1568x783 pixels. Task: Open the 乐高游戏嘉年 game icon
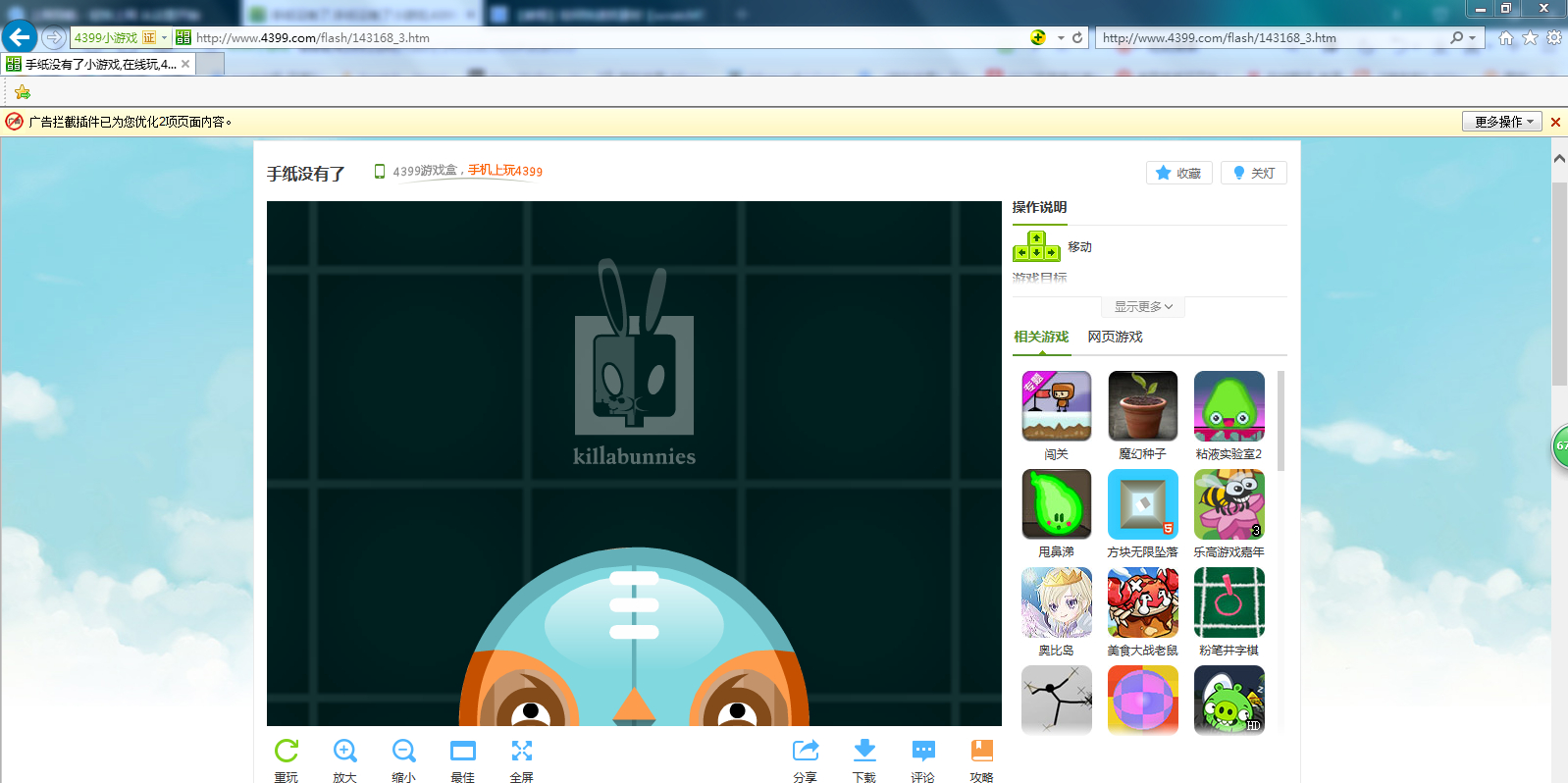[x=1229, y=504]
